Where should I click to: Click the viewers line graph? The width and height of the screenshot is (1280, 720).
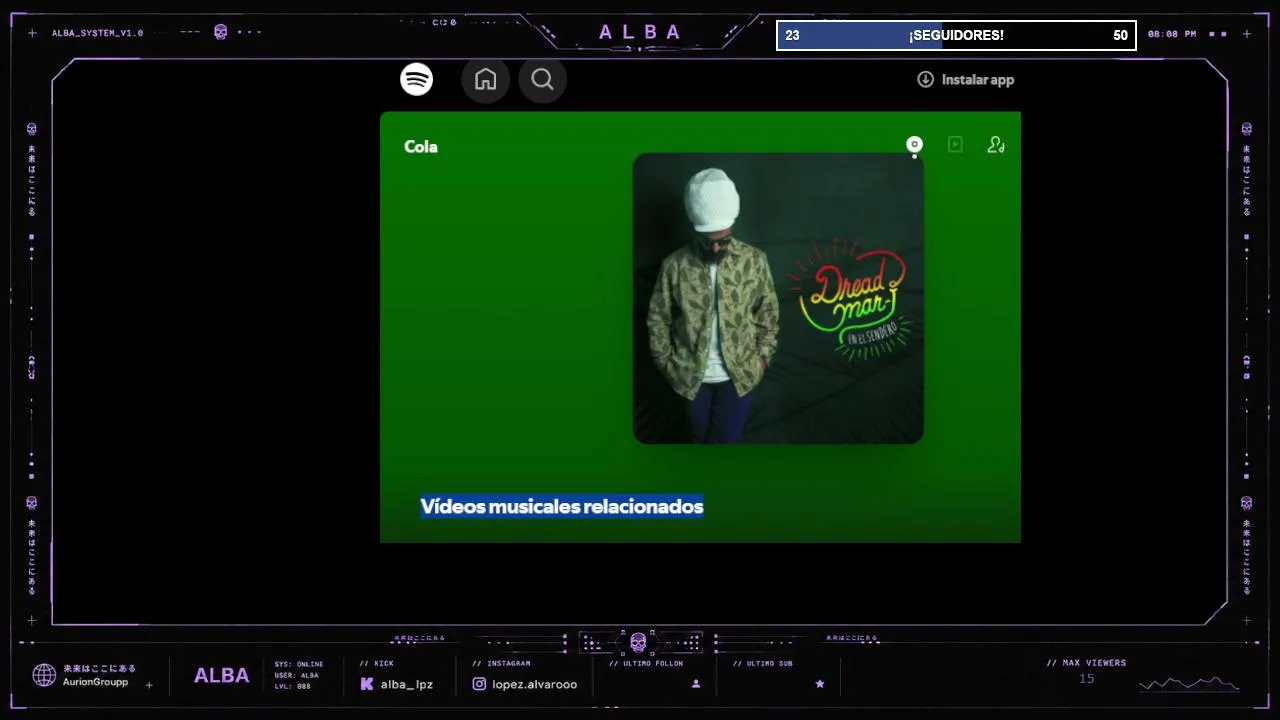pyautogui.click(x=1190, y=684)
